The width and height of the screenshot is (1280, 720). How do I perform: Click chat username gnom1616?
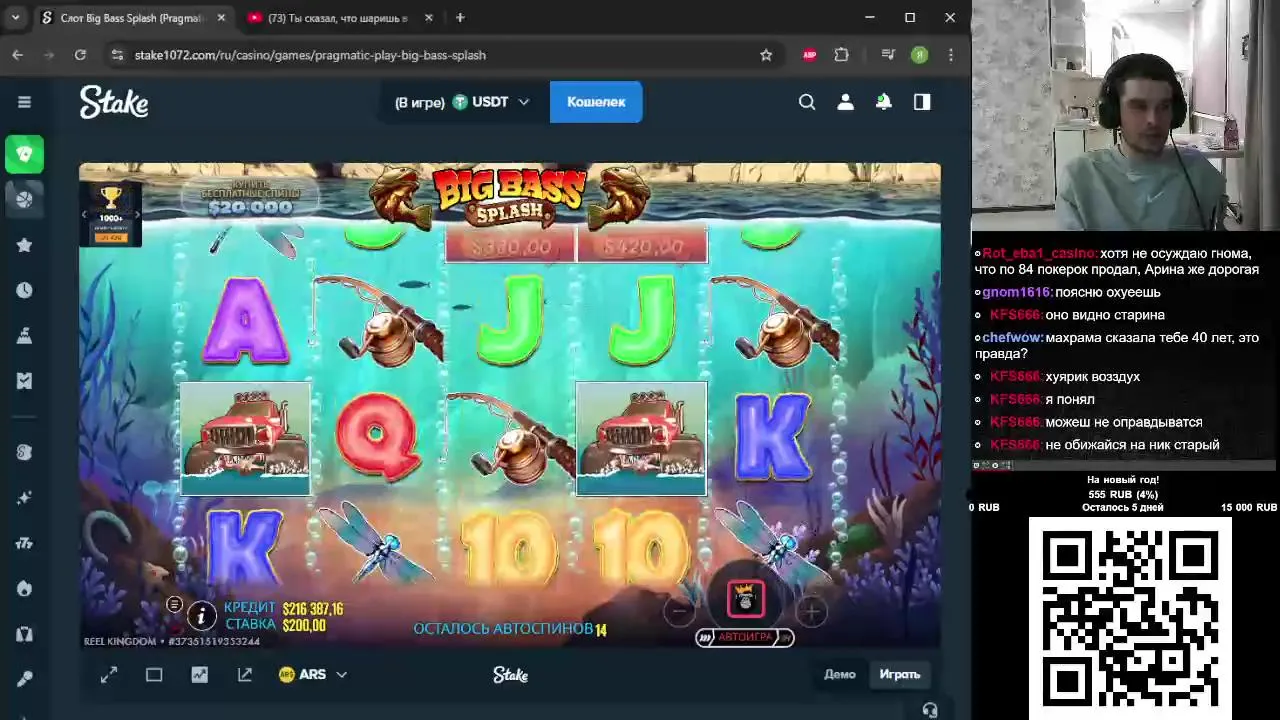tap(1017, 292)
